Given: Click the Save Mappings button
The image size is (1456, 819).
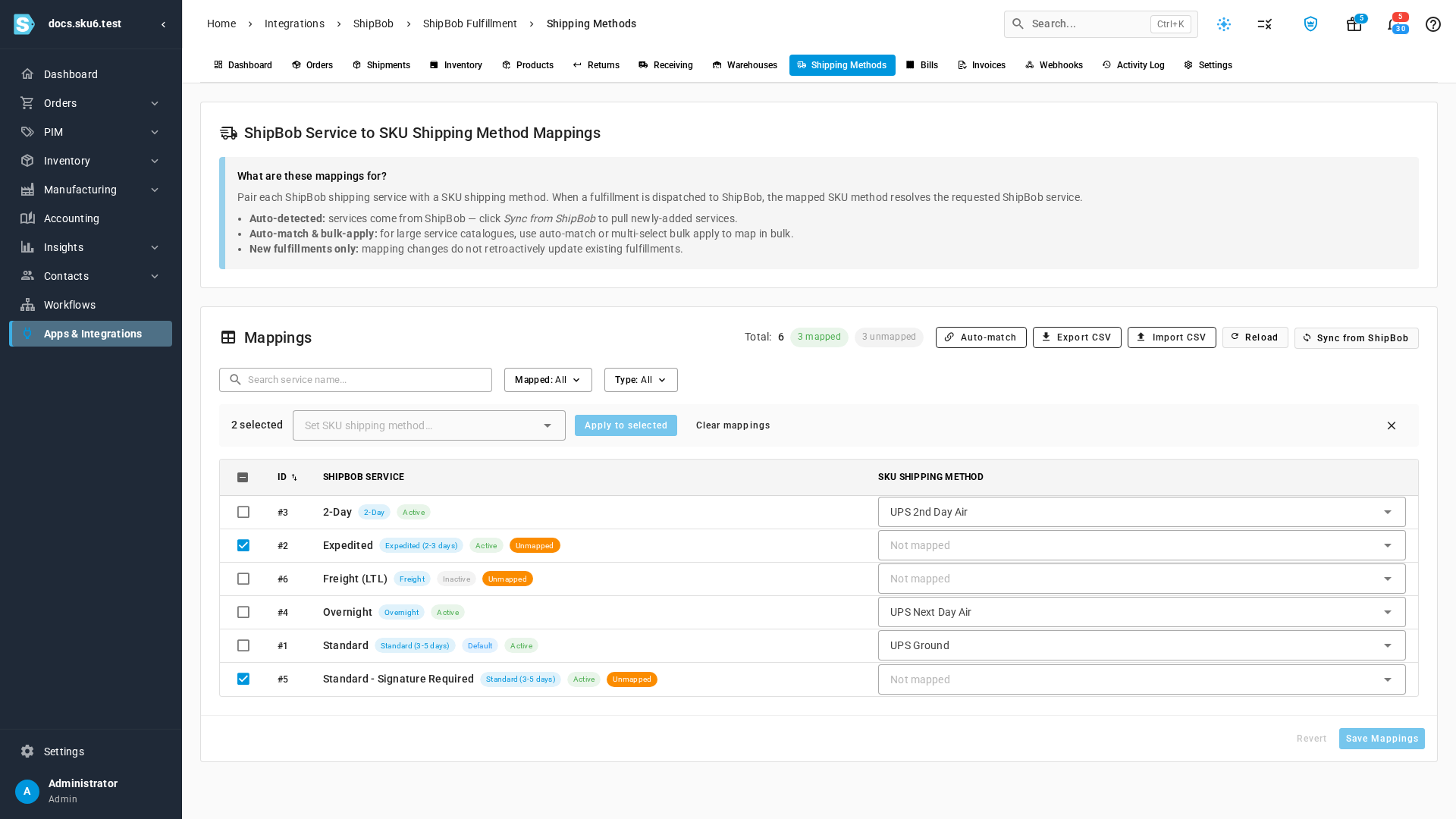Looking at the screenshot, I should coord(1382,739).
